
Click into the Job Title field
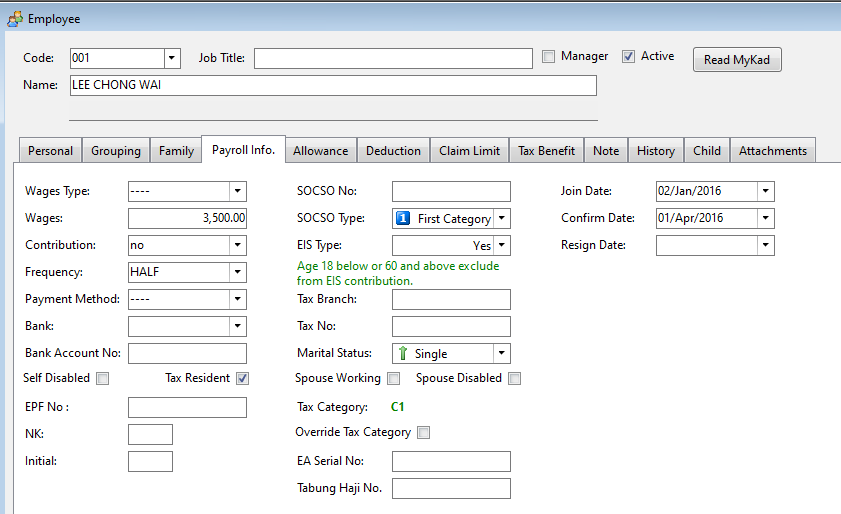tap(393, 59)
